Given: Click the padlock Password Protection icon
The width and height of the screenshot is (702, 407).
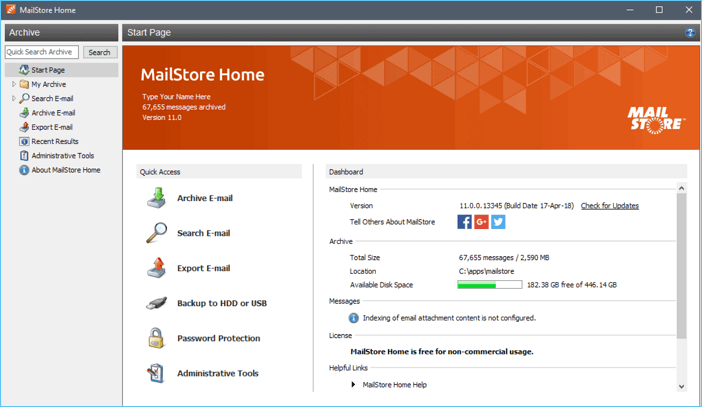Looking at the screenshot, I should 156,338.
